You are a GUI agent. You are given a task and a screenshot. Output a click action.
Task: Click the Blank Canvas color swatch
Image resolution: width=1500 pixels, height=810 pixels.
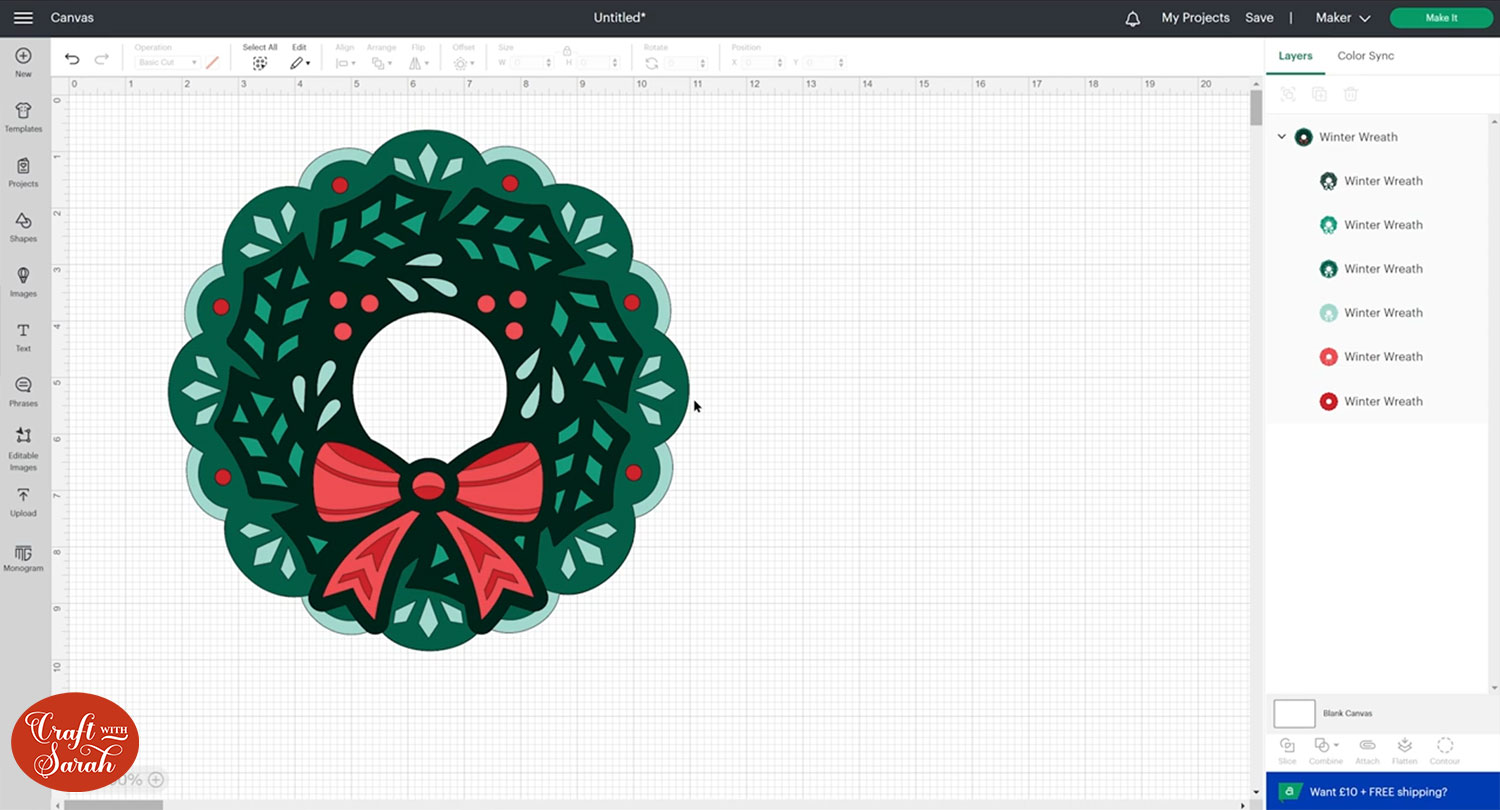pyautogui.click(x=1294, y=713)
